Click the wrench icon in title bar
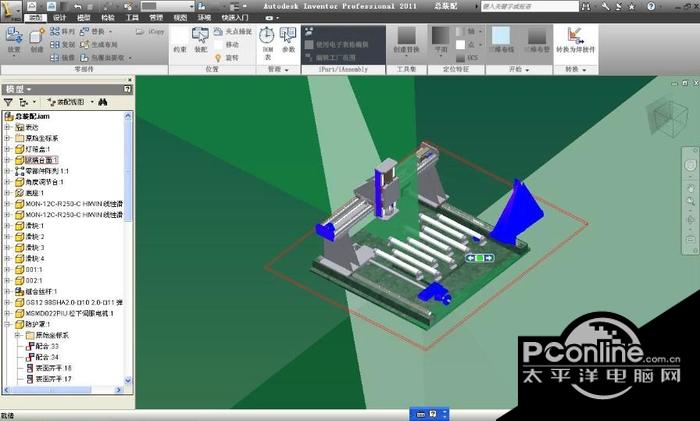Screen dimensions: 700x421 (x=605, y=6)
